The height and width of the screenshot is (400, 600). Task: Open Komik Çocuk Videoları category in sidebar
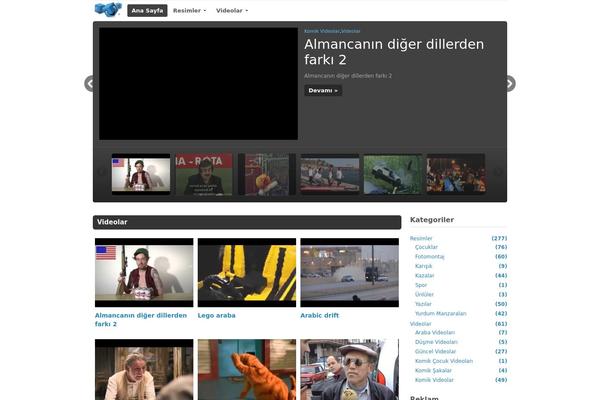pos(444,361)
